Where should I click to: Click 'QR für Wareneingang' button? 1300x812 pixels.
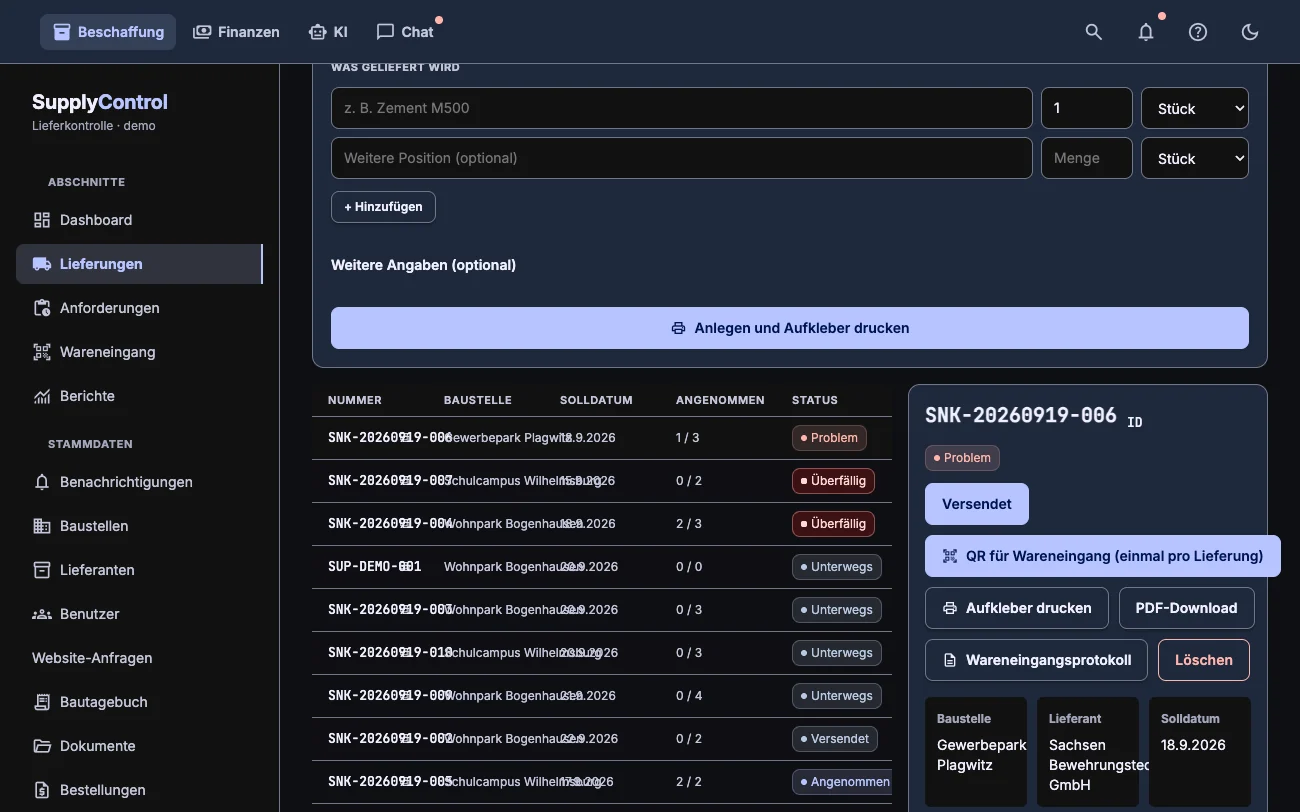1103,556
